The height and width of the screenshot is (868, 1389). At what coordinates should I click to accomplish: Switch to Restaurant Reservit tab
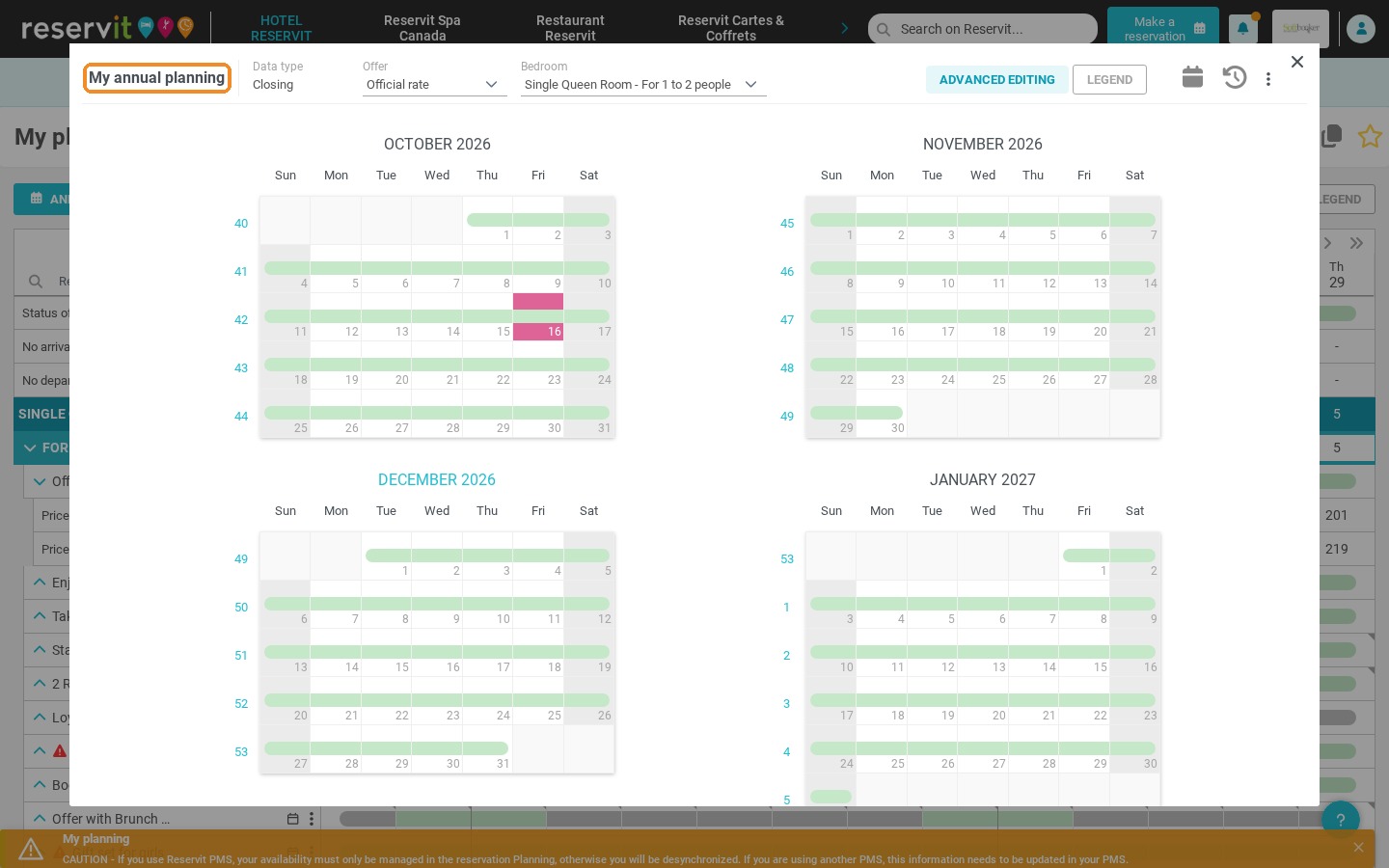pos(570,28)
